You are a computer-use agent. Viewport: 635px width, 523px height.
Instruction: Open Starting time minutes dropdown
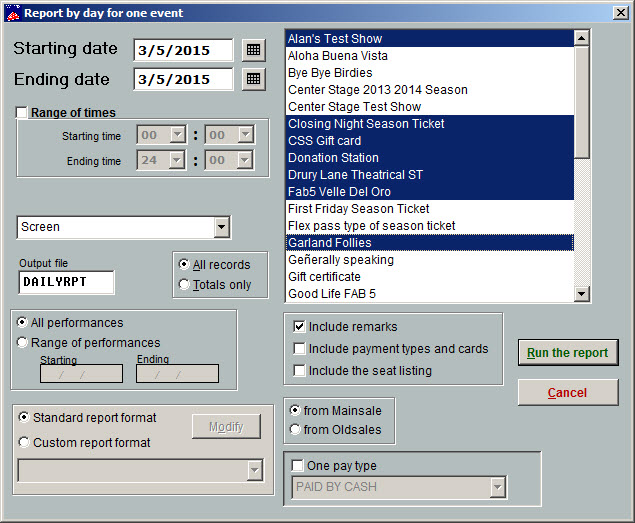[245, 134]
